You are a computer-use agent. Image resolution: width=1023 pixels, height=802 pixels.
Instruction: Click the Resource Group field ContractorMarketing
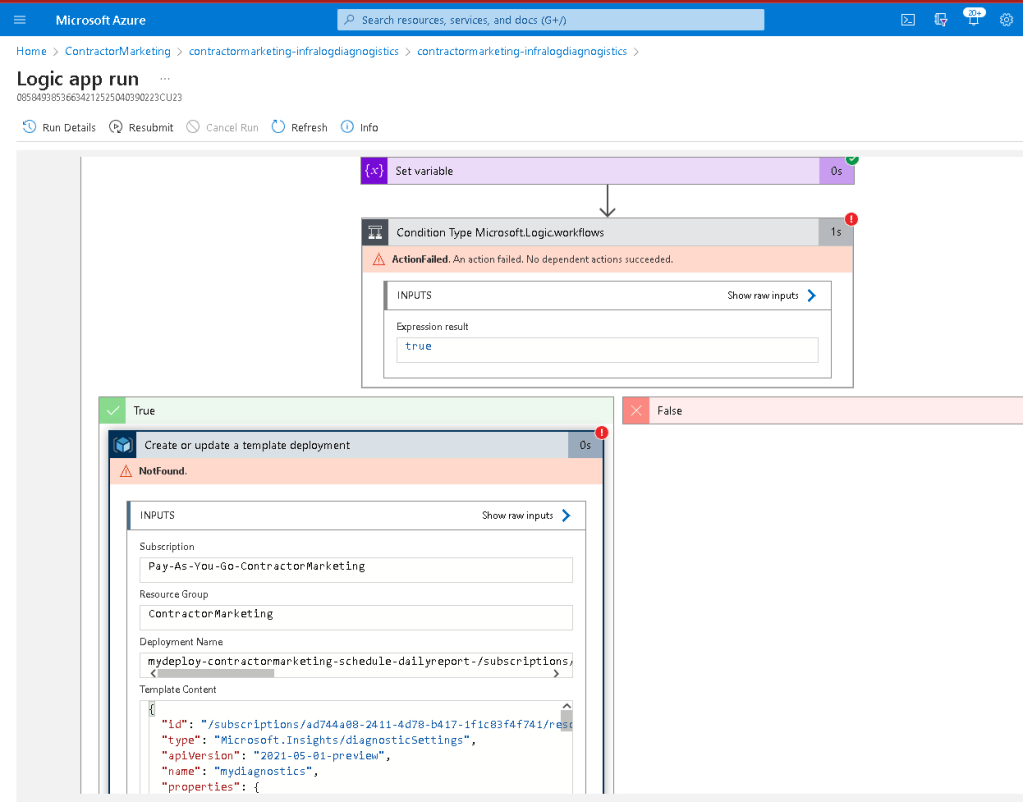tap(356, 617)
